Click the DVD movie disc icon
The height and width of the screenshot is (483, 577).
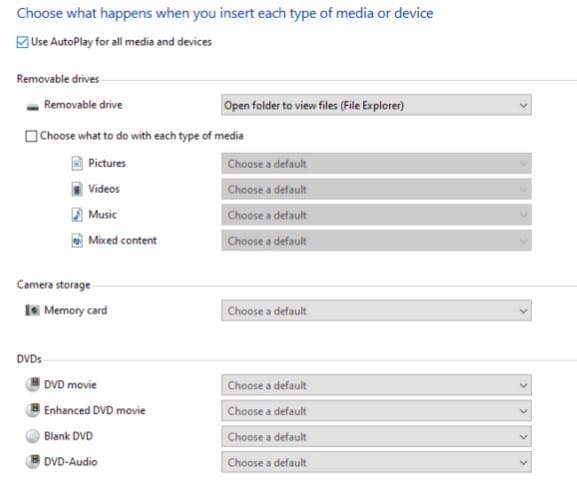point(32,385)
